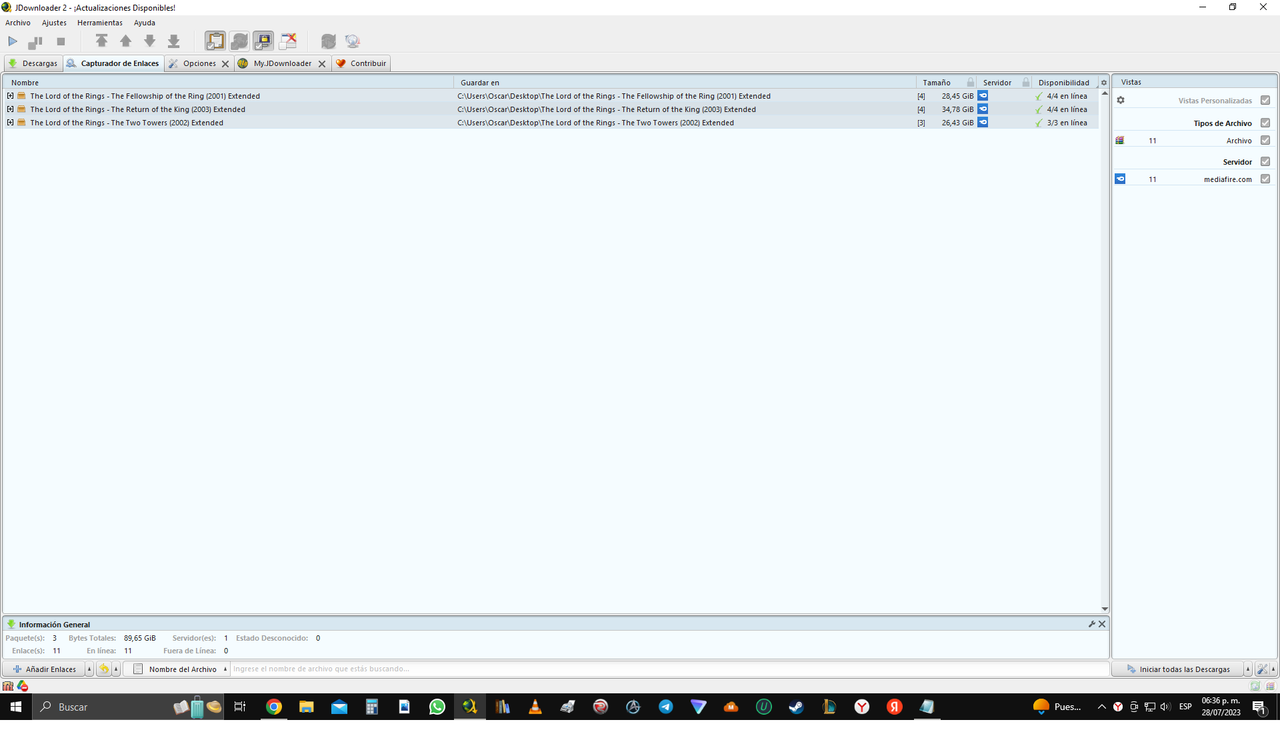Click the lock icon in Servidor header

(1026, 82)
